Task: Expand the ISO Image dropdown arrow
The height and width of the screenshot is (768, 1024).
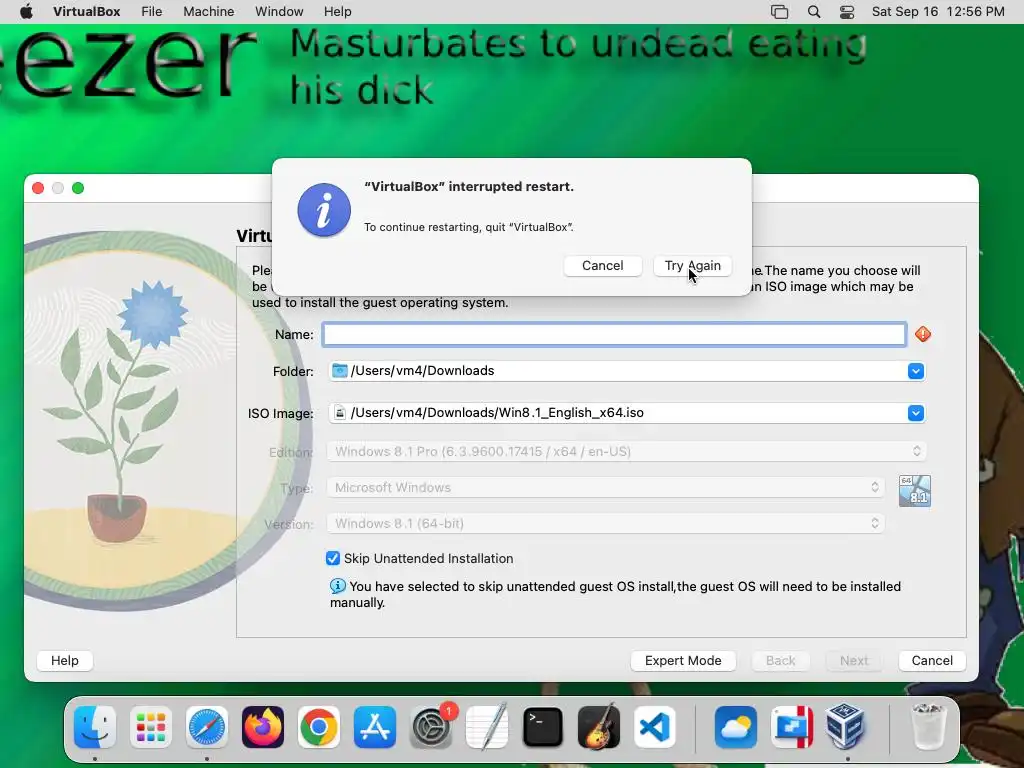Action: (916, 413)
